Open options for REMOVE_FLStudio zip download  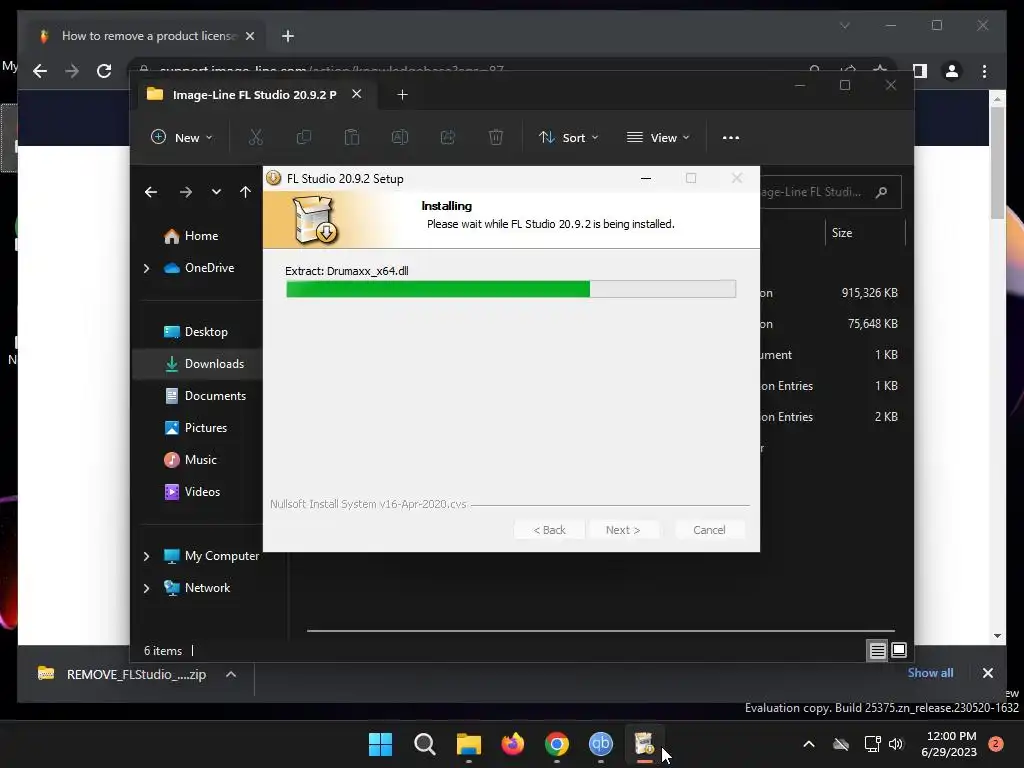pos(231,674)
